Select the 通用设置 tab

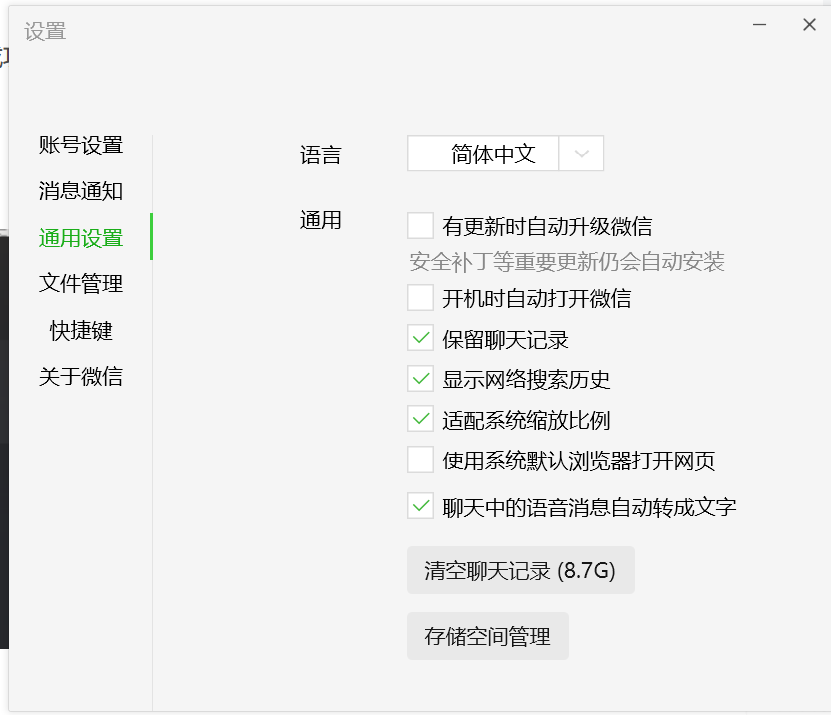(81, 238)
